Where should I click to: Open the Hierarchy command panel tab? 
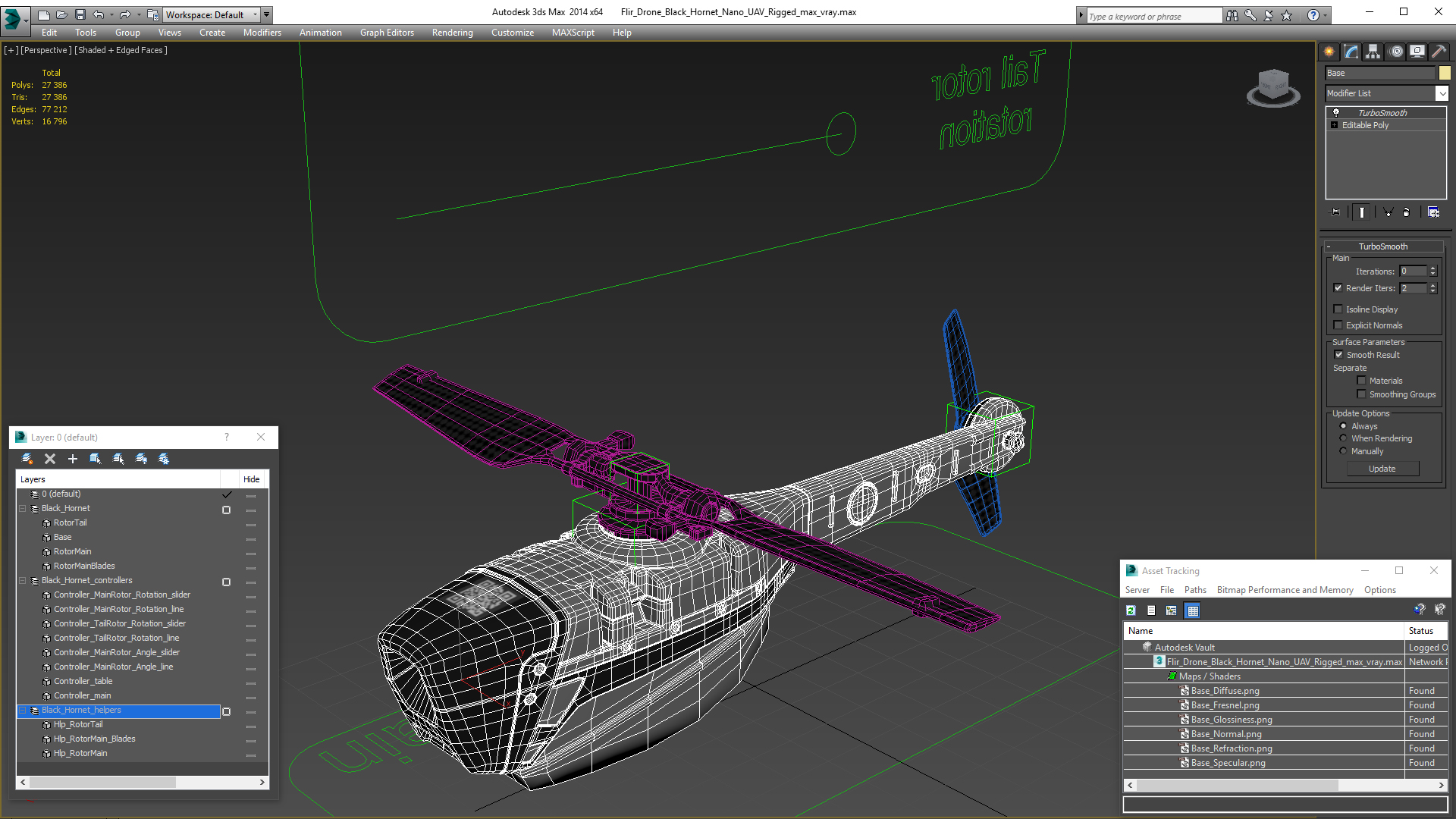(x=1373, y=52)
